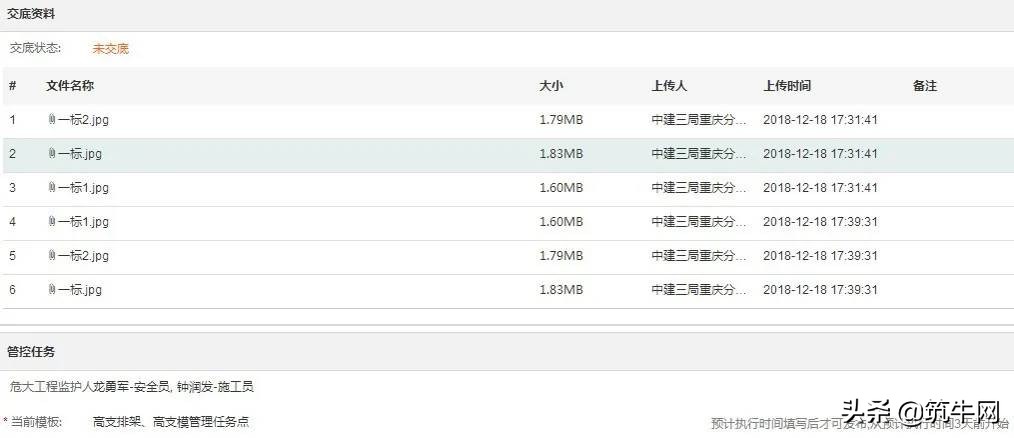
Task: Click the 交底资料 section header
Action: [30, 13]
